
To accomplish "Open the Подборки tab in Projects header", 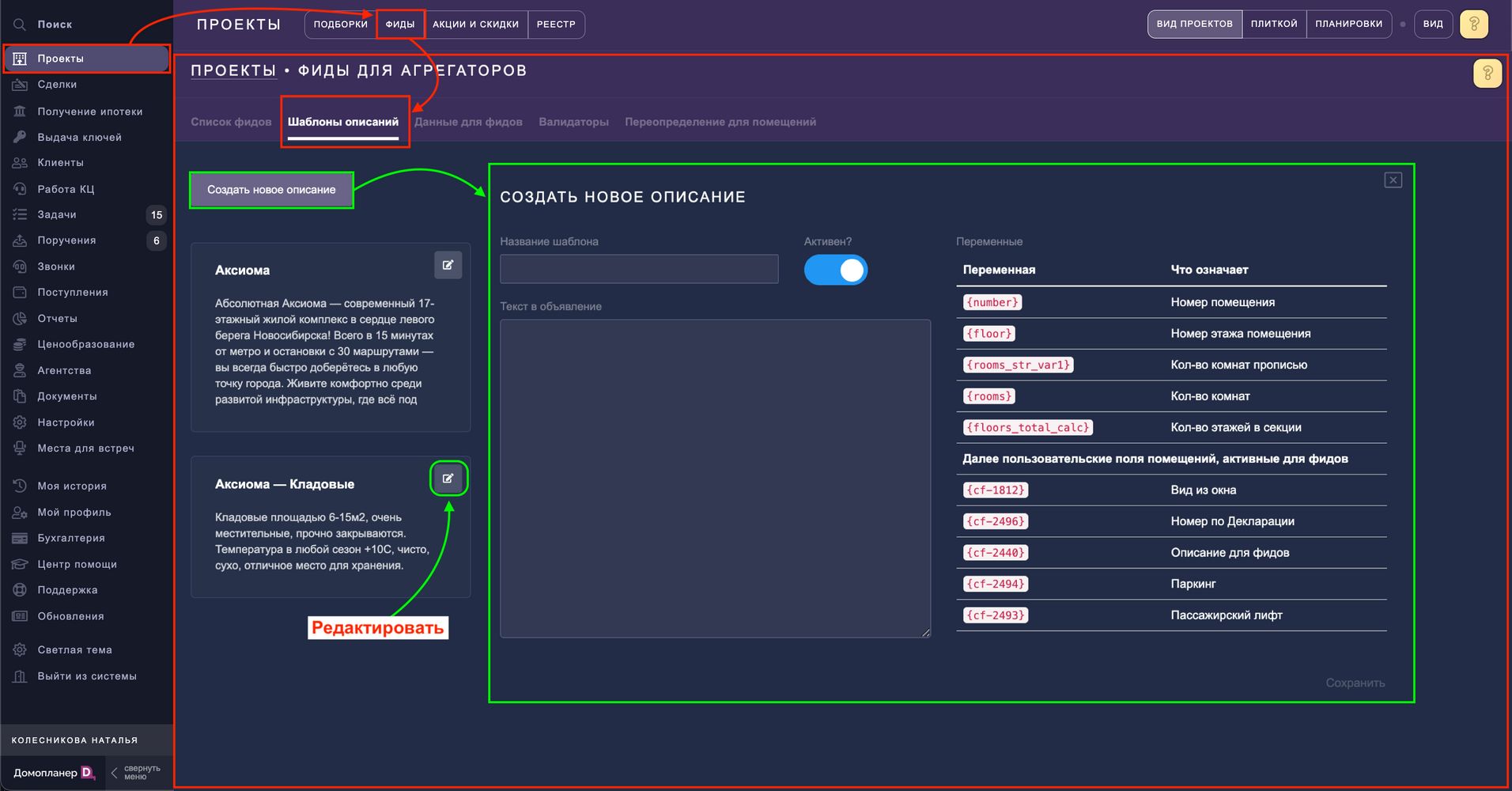I will (341, 25).
